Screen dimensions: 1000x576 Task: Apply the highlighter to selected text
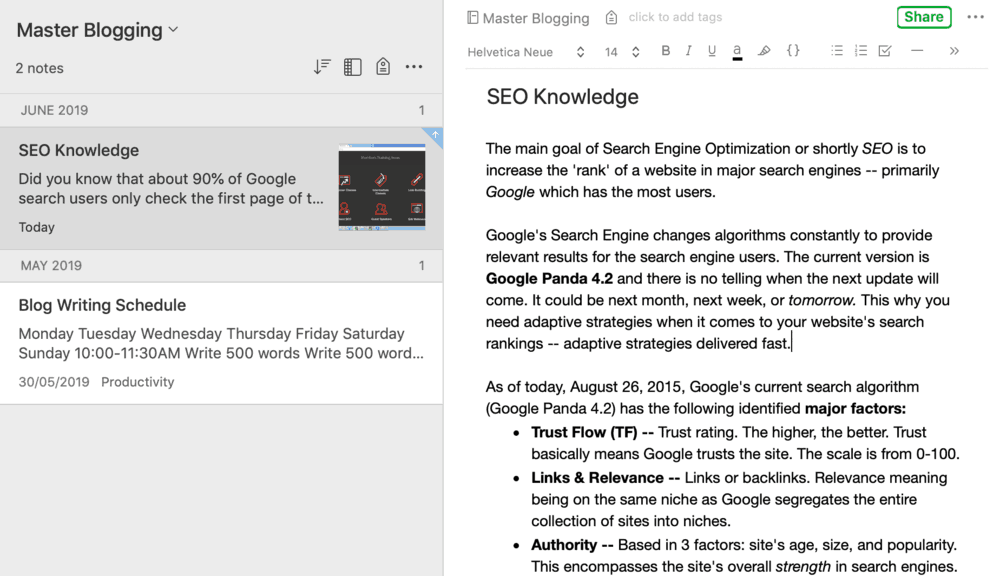[764, 51]
